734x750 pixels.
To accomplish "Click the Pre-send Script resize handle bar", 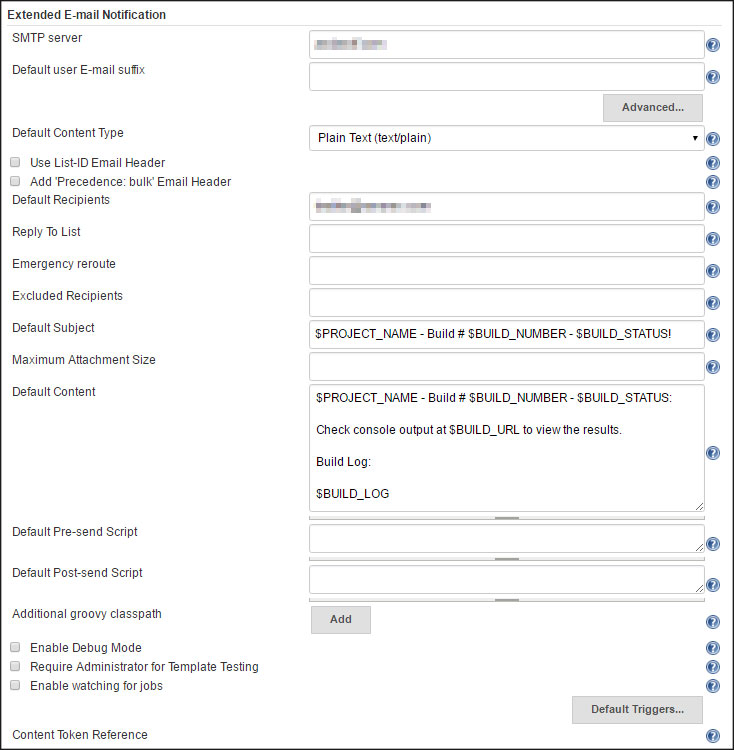I will (506, 559).
